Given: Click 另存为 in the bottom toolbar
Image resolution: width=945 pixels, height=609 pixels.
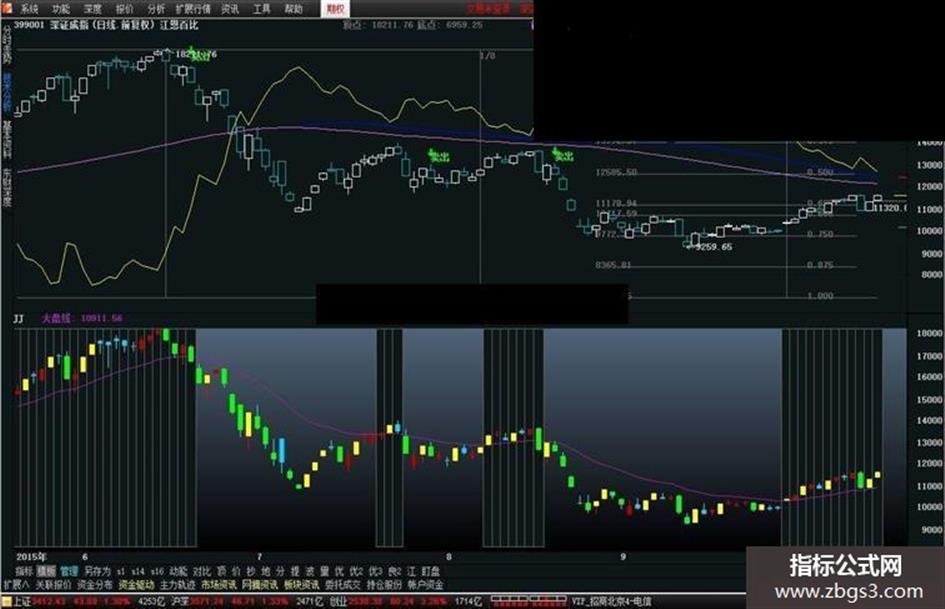Looking at the screenshot, I should click(x=97, y=570).
